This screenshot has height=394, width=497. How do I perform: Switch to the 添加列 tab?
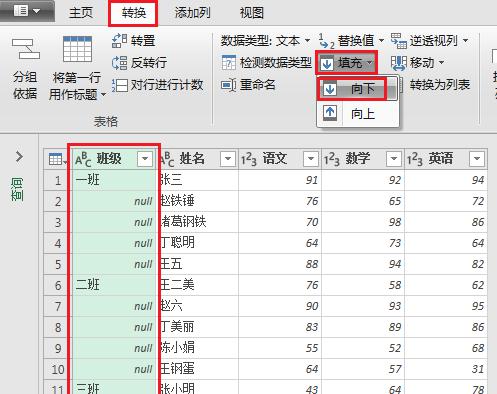[x=192, y=13]
